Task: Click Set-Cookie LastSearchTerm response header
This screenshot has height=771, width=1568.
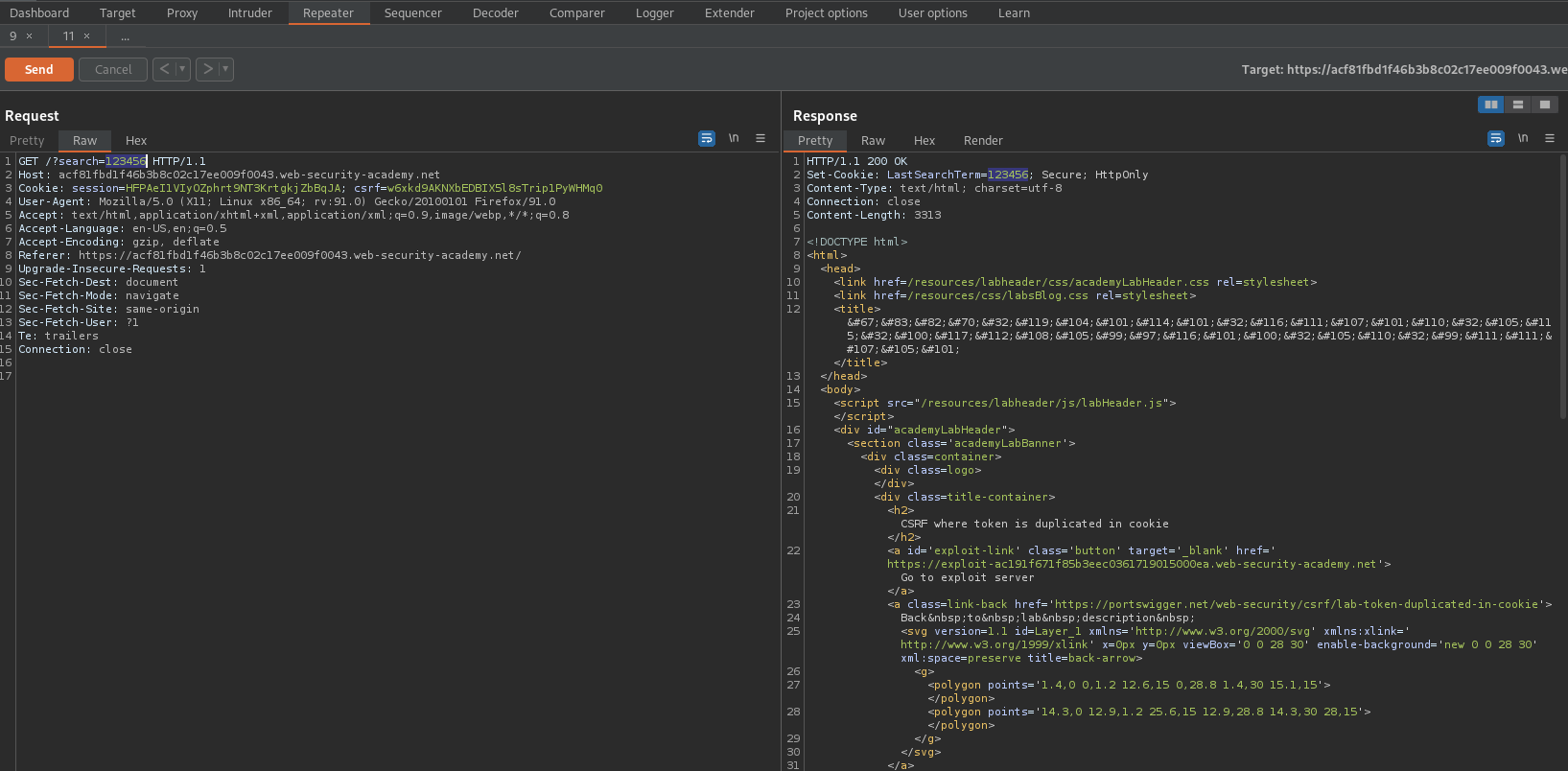Action: coord(977,175)
